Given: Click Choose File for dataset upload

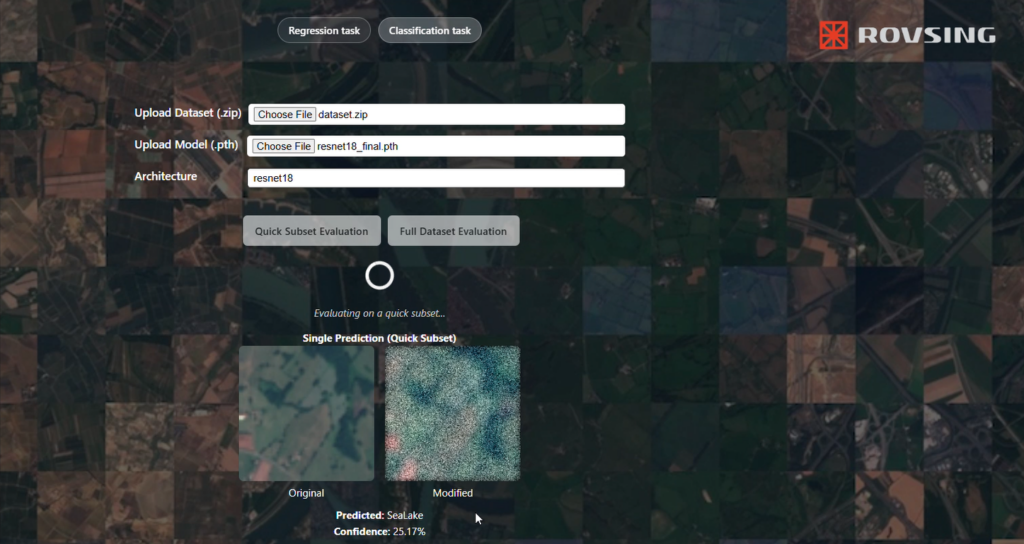Looking at the screenshot, I should click(x=285, y=114).
